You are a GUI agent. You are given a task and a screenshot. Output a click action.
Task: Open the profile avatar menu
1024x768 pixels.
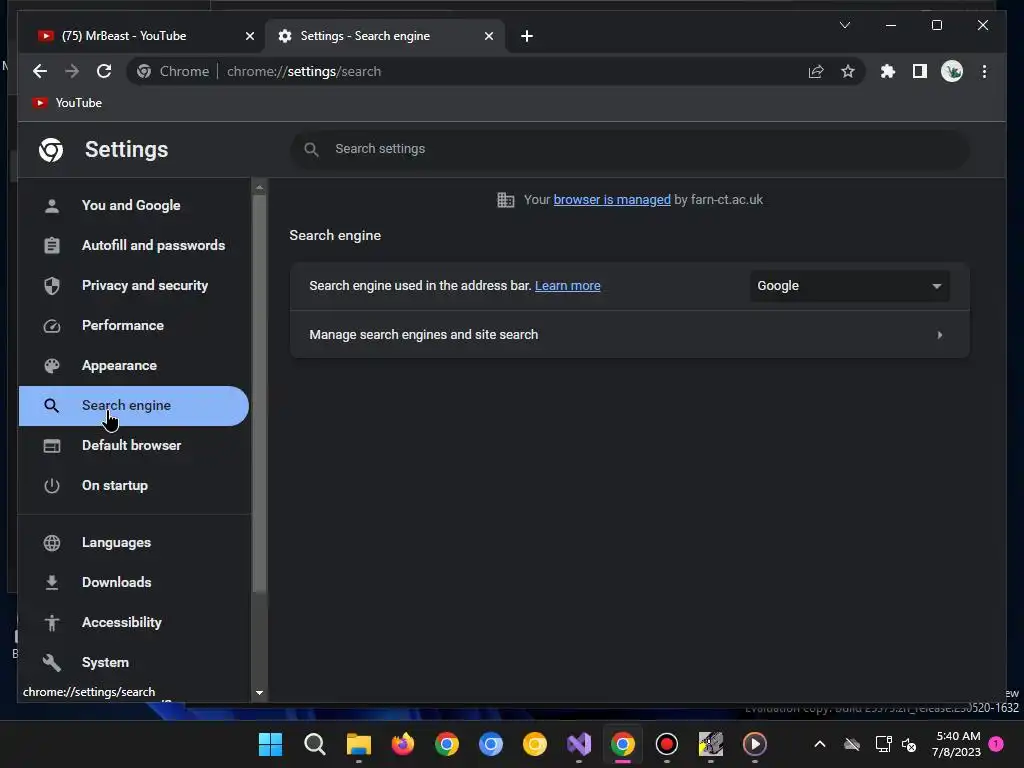(x=952, y=71)
